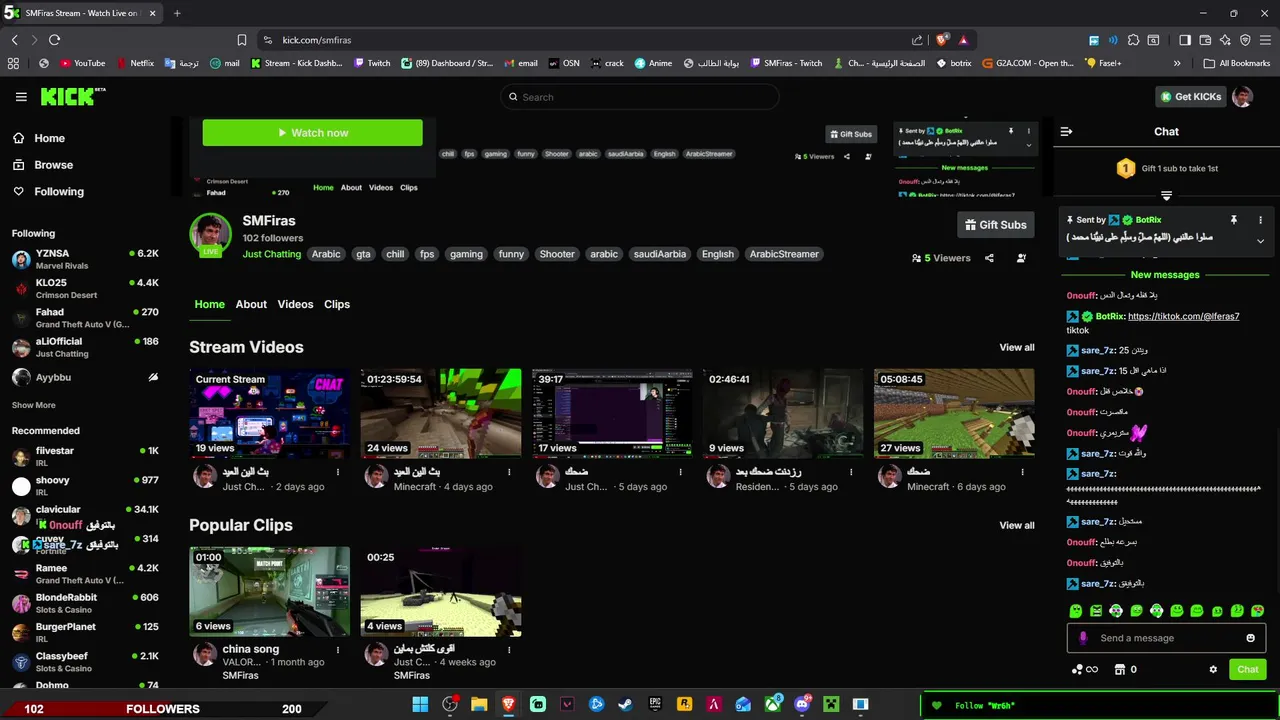
Task: Click the follow-user icon beside share
Action: [x=1021, y=258]
